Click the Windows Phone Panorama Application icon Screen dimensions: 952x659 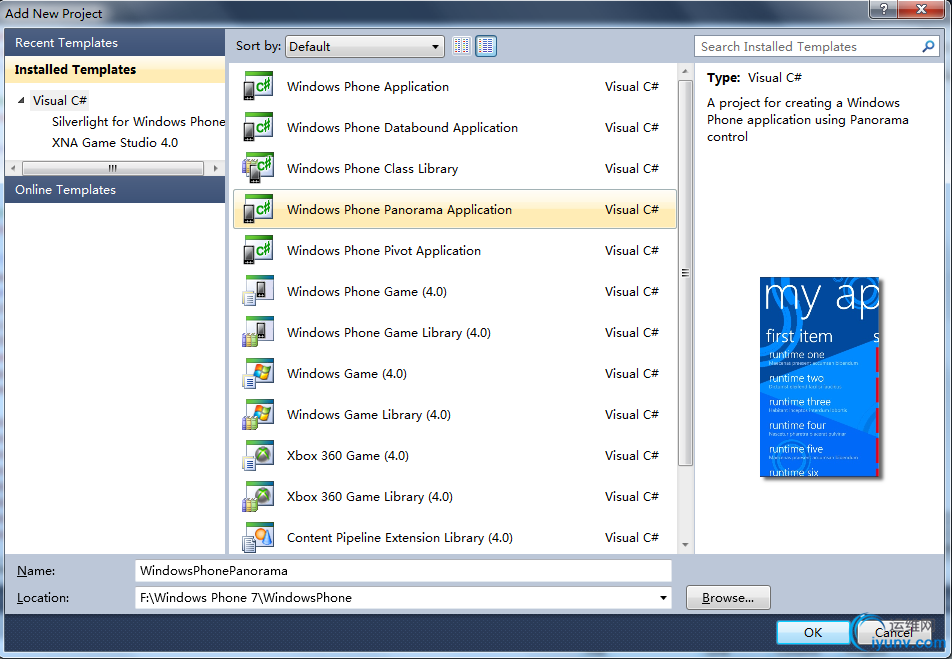258,209
